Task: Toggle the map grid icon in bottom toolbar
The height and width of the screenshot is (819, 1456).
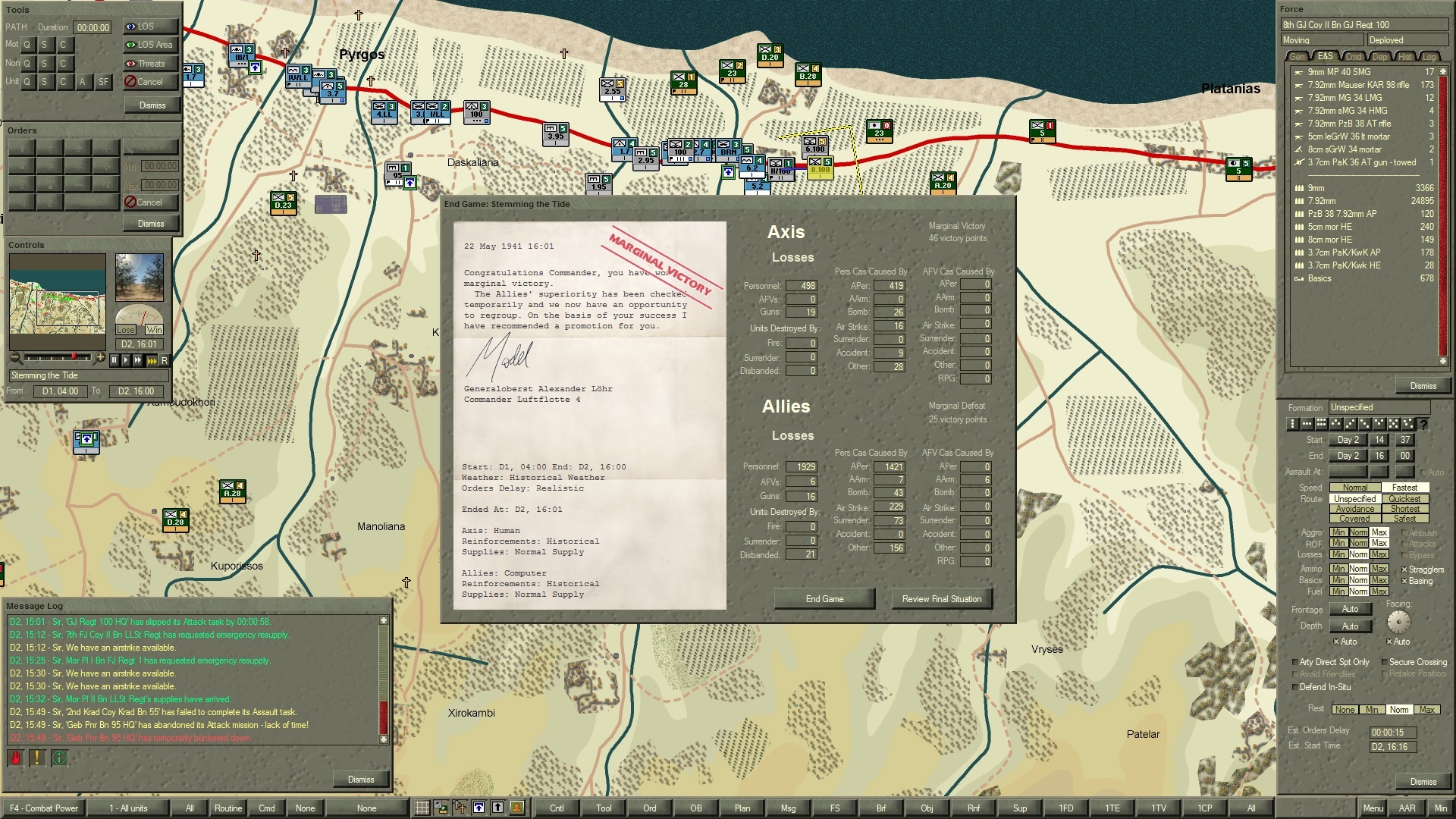Action: tap(422, 808)
